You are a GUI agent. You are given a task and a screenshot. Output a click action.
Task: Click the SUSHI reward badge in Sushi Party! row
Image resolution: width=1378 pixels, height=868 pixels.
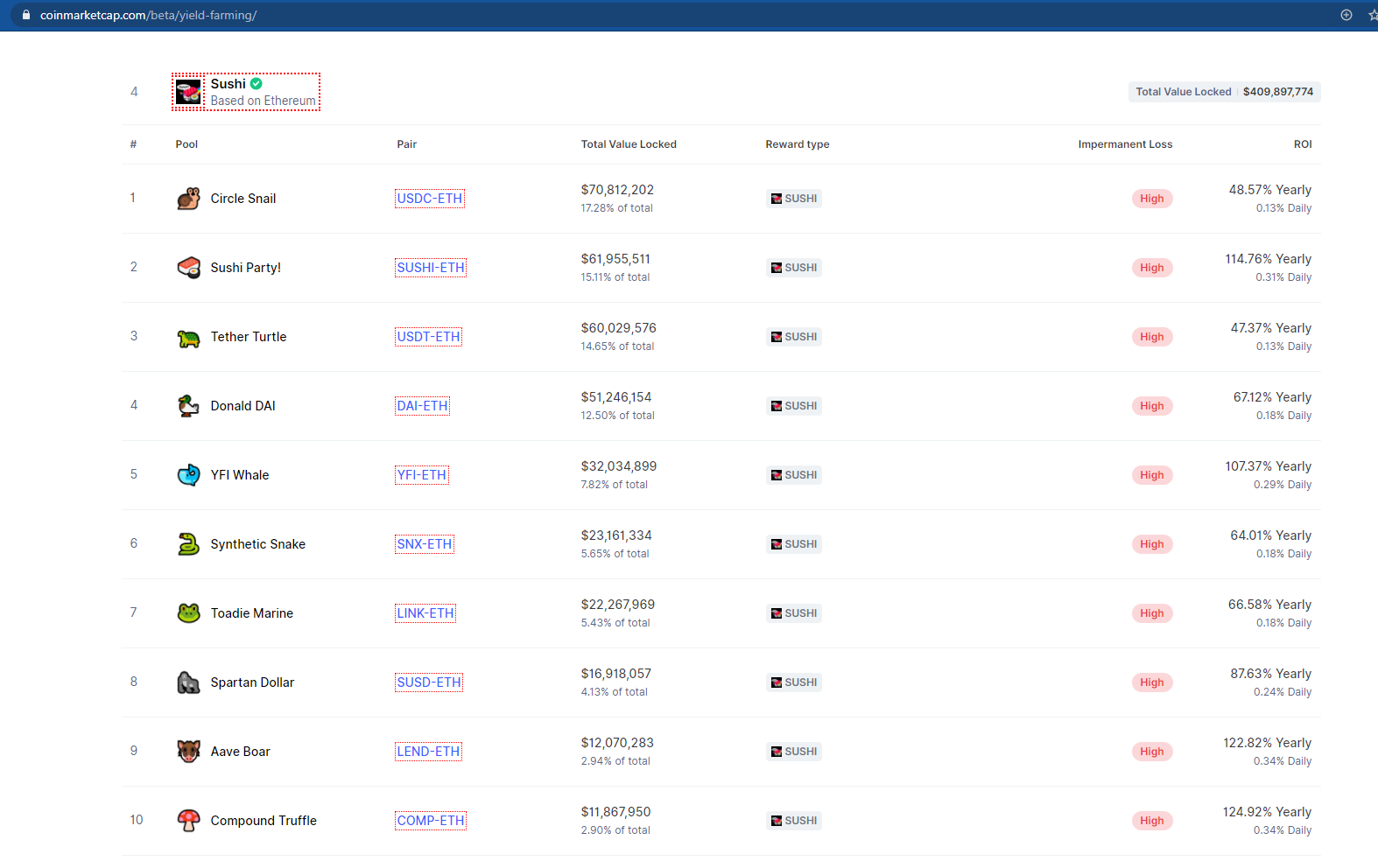[794, 268]
